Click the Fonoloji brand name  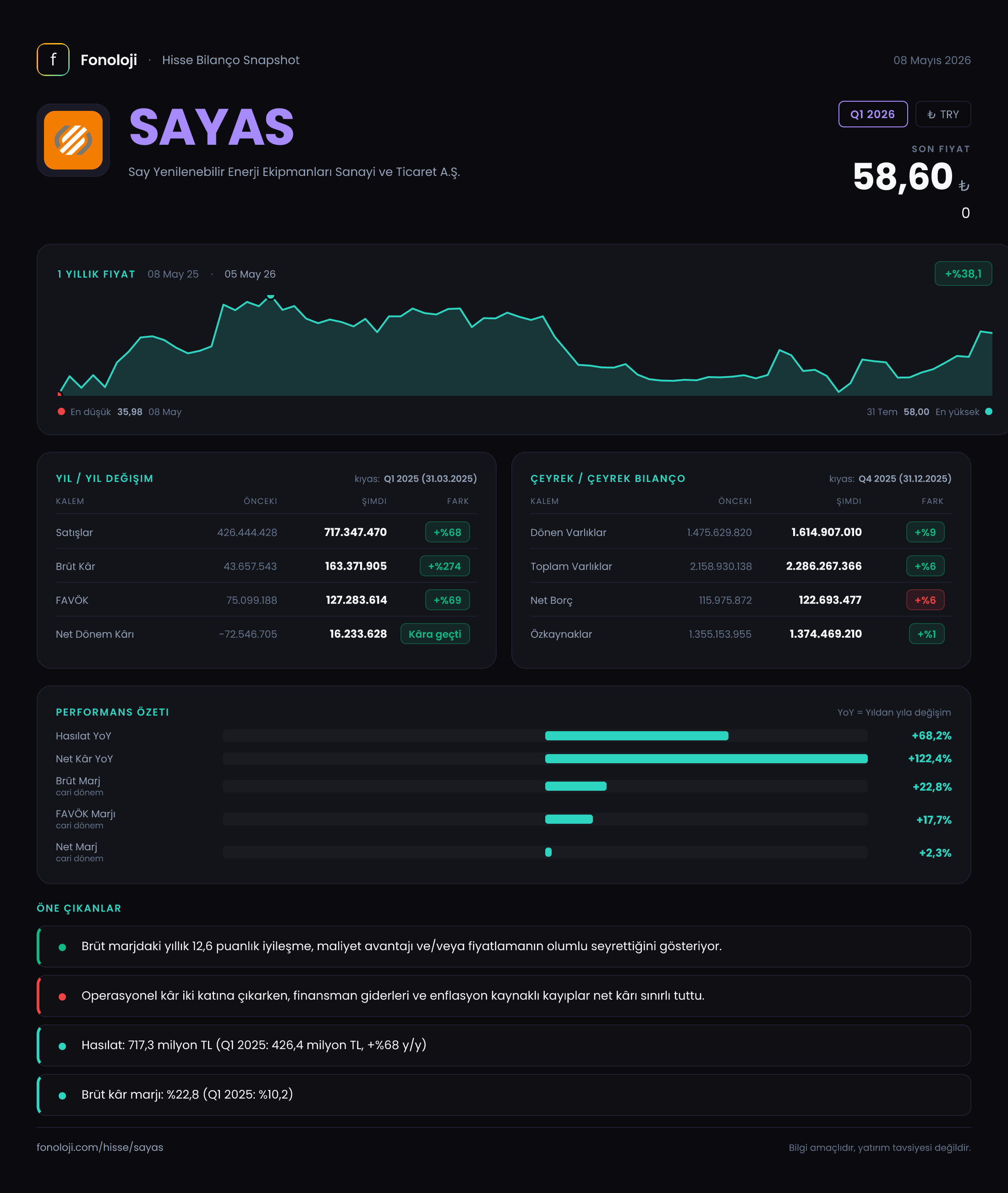[109, 60]
